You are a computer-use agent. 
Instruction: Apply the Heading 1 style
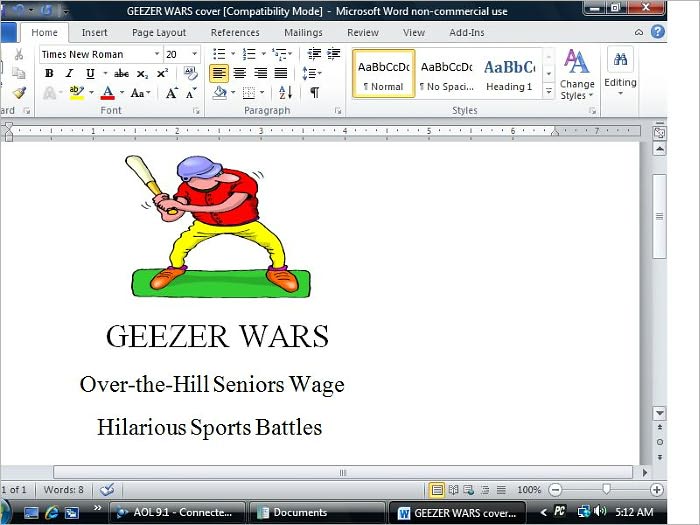(509, 74)
